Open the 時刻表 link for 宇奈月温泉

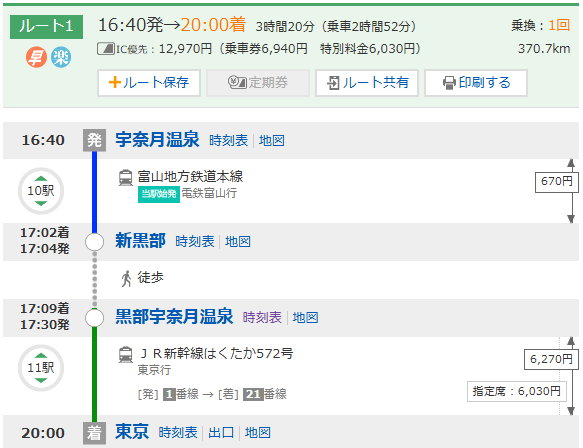(228, 141)
